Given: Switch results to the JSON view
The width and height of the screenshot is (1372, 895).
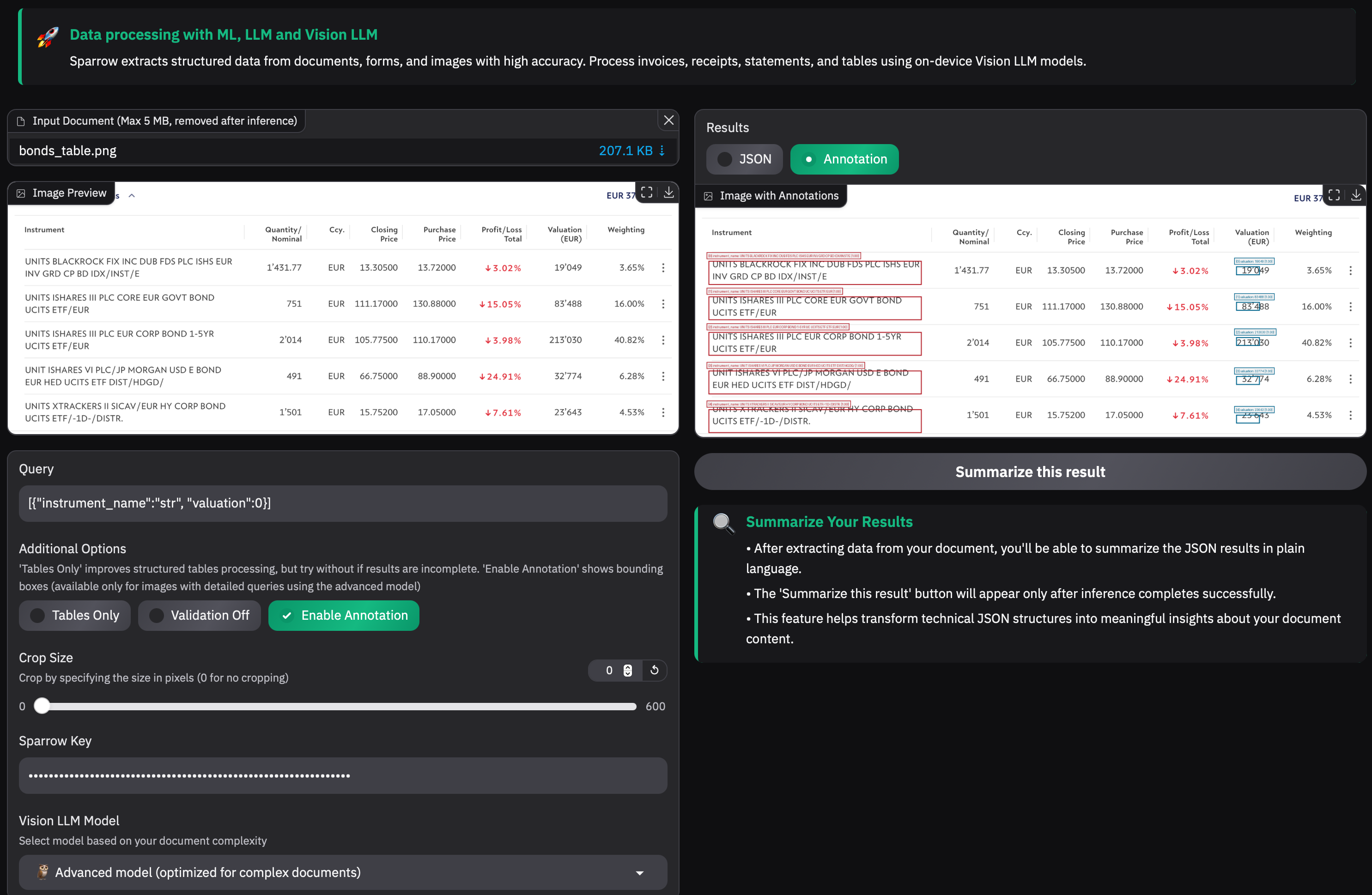Looking at the screenshot, I should click(x=744, y=159).
